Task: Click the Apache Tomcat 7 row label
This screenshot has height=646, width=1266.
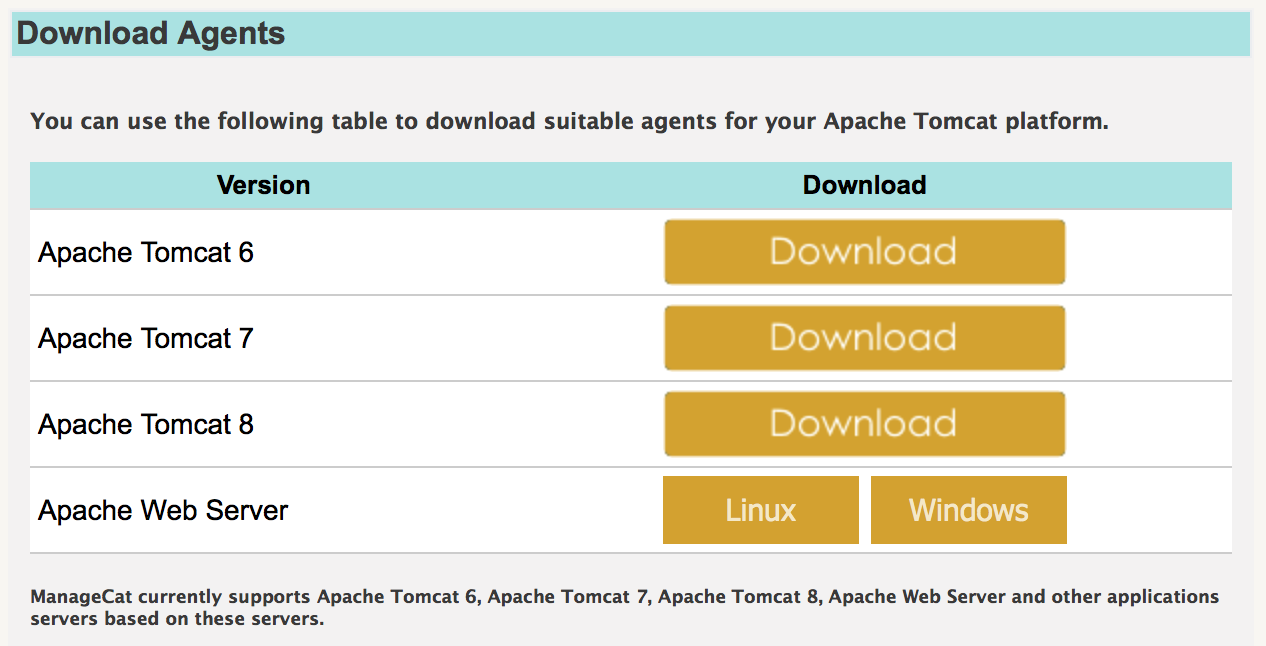Action: (x=146, y=339)
